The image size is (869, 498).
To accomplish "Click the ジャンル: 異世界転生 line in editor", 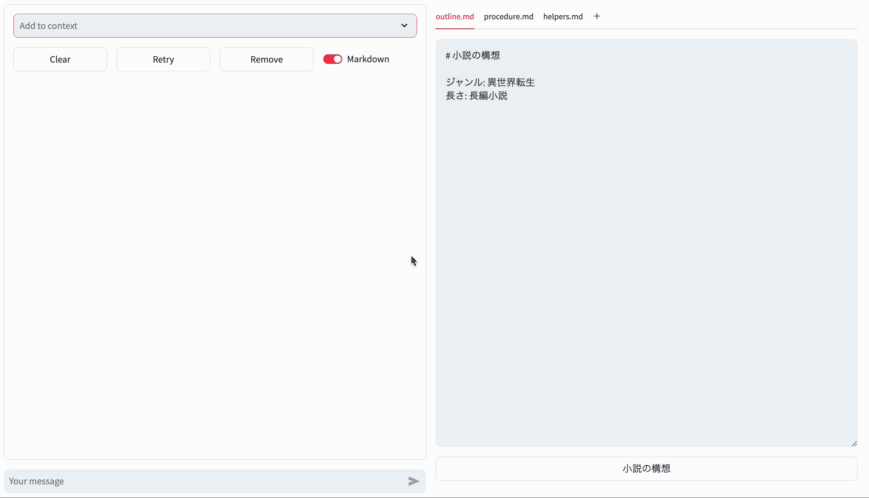I will pos(490,82).
